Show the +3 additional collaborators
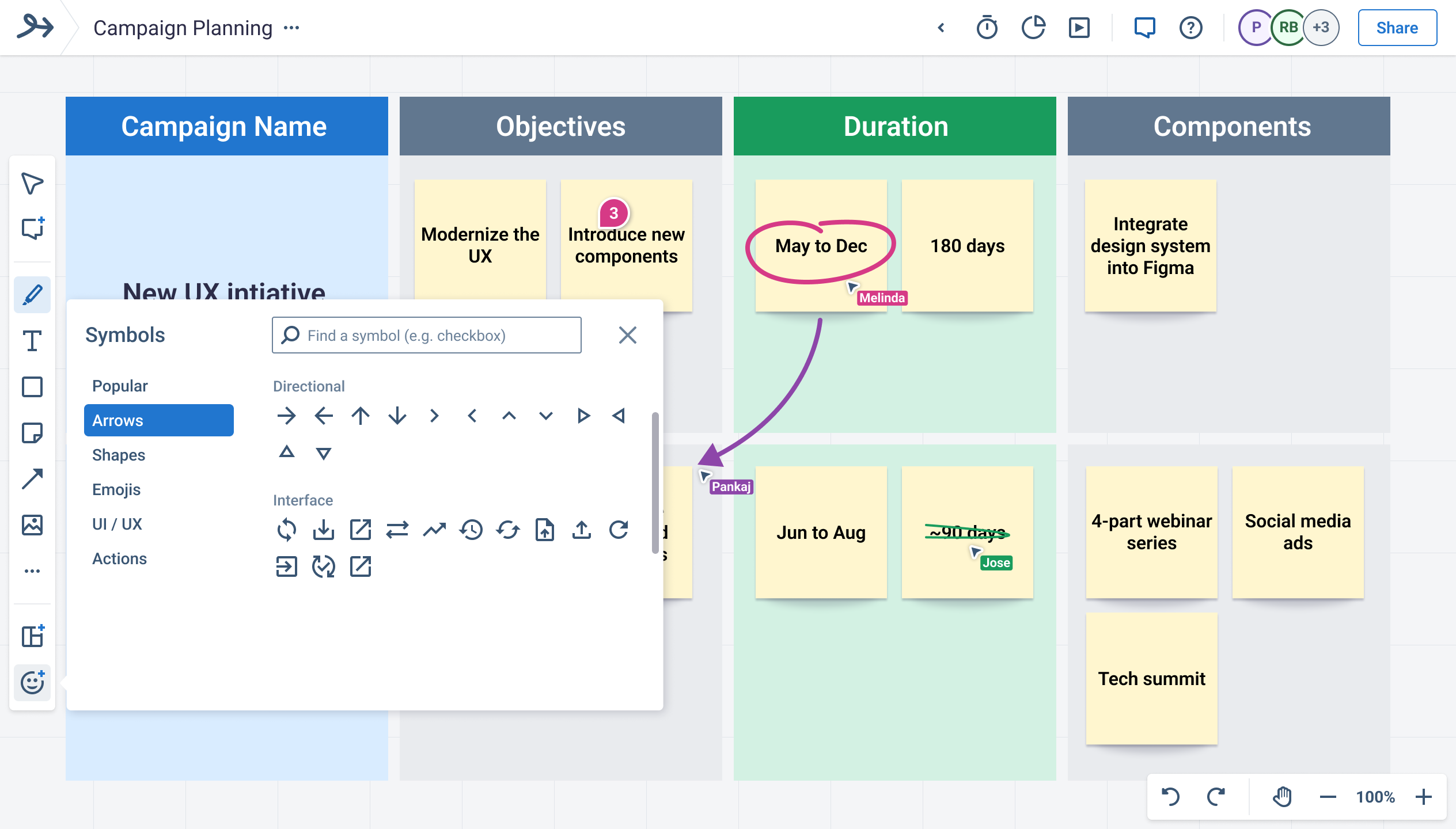The image size is (1456, 829). 1321,28
